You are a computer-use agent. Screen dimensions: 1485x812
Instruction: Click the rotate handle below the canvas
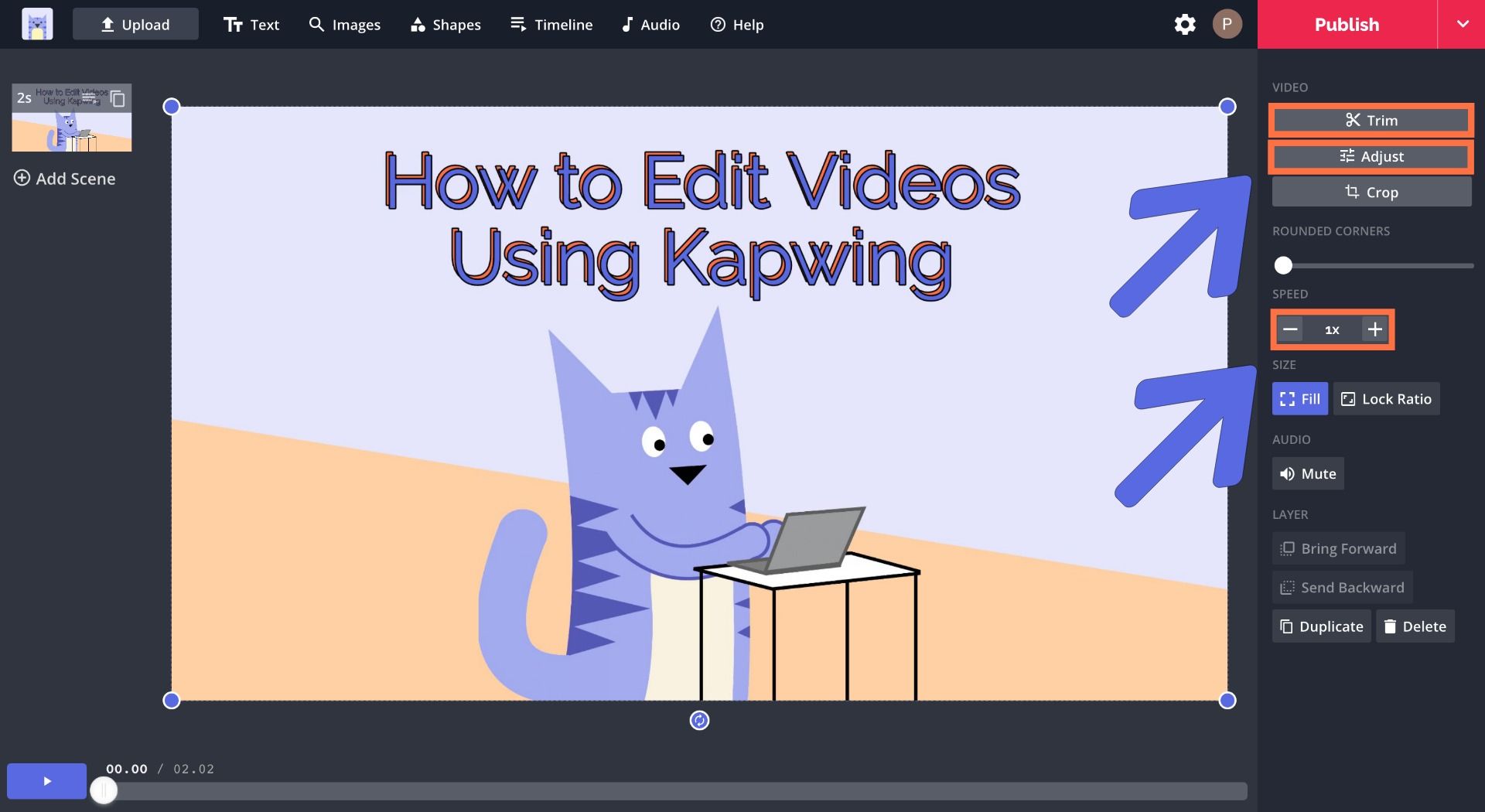click(699, 721)
